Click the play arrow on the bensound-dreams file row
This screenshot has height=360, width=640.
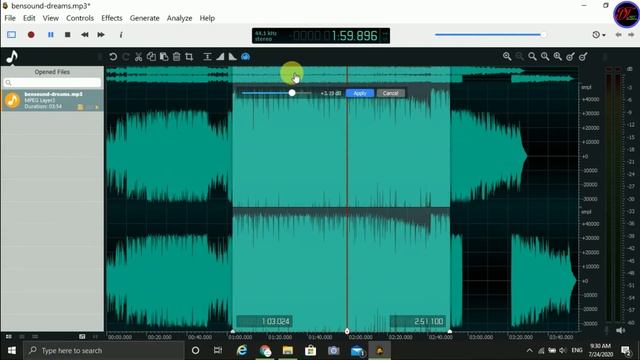coord(97,107)
